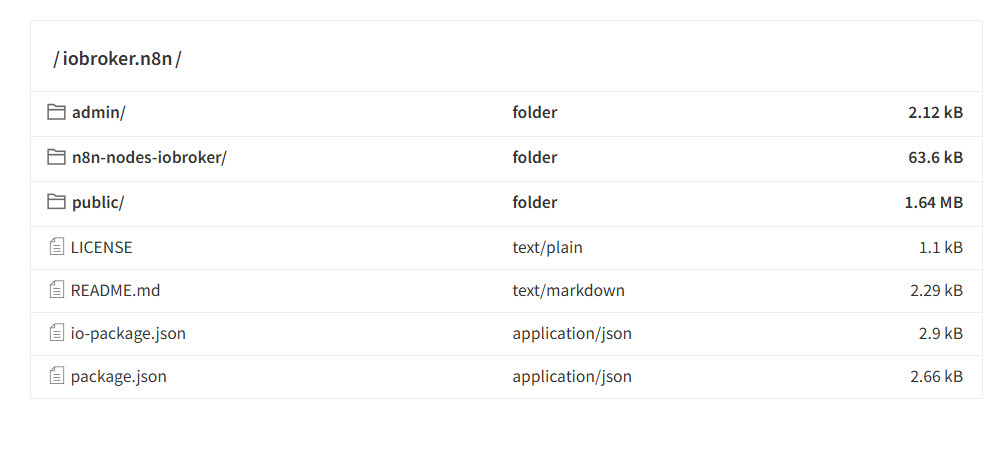The height and width of the screenshot is (464, 1001).
Task: Click the text/markdown type for README.md
Action: (x=568, y=290)
